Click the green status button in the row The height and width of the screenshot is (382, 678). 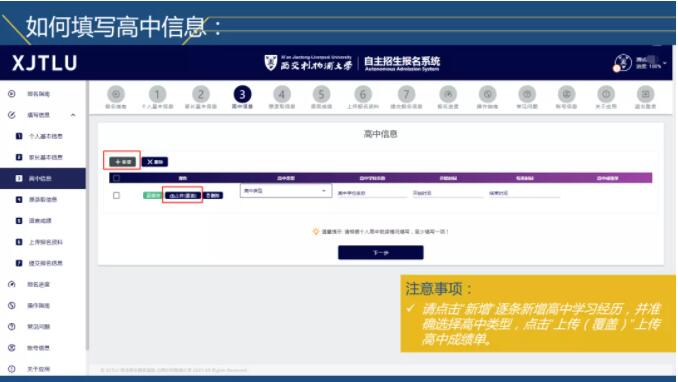[152, 196]
